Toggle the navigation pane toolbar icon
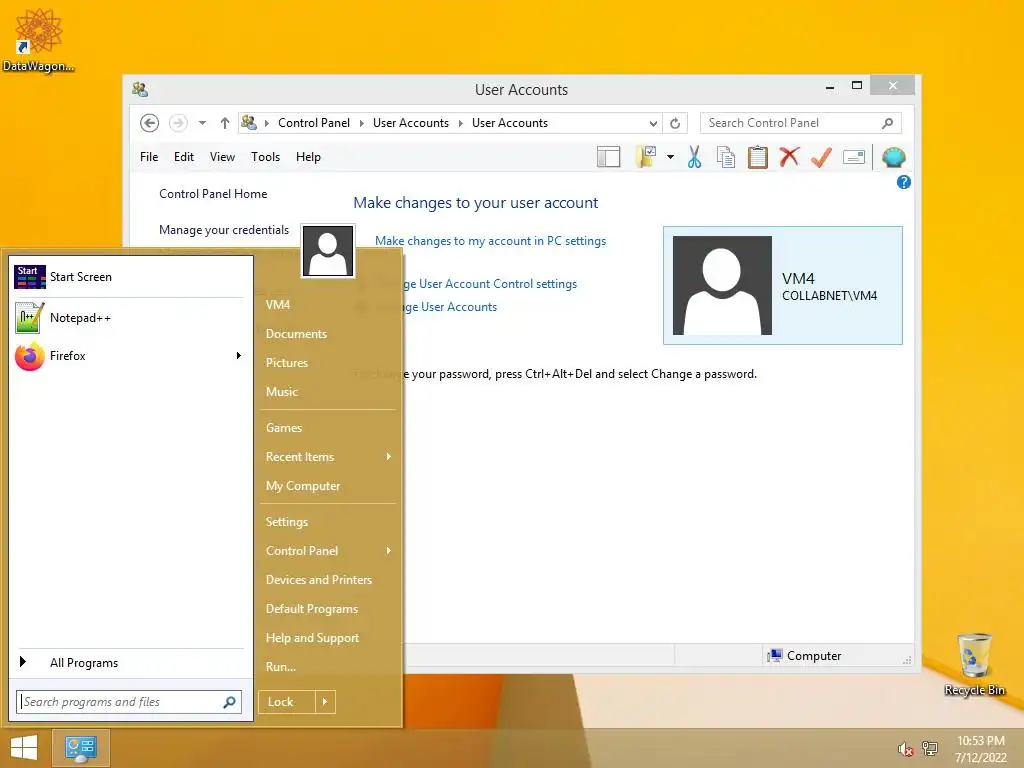The image size is (1024, 768). pyautogui.click(x=609, y=157)
